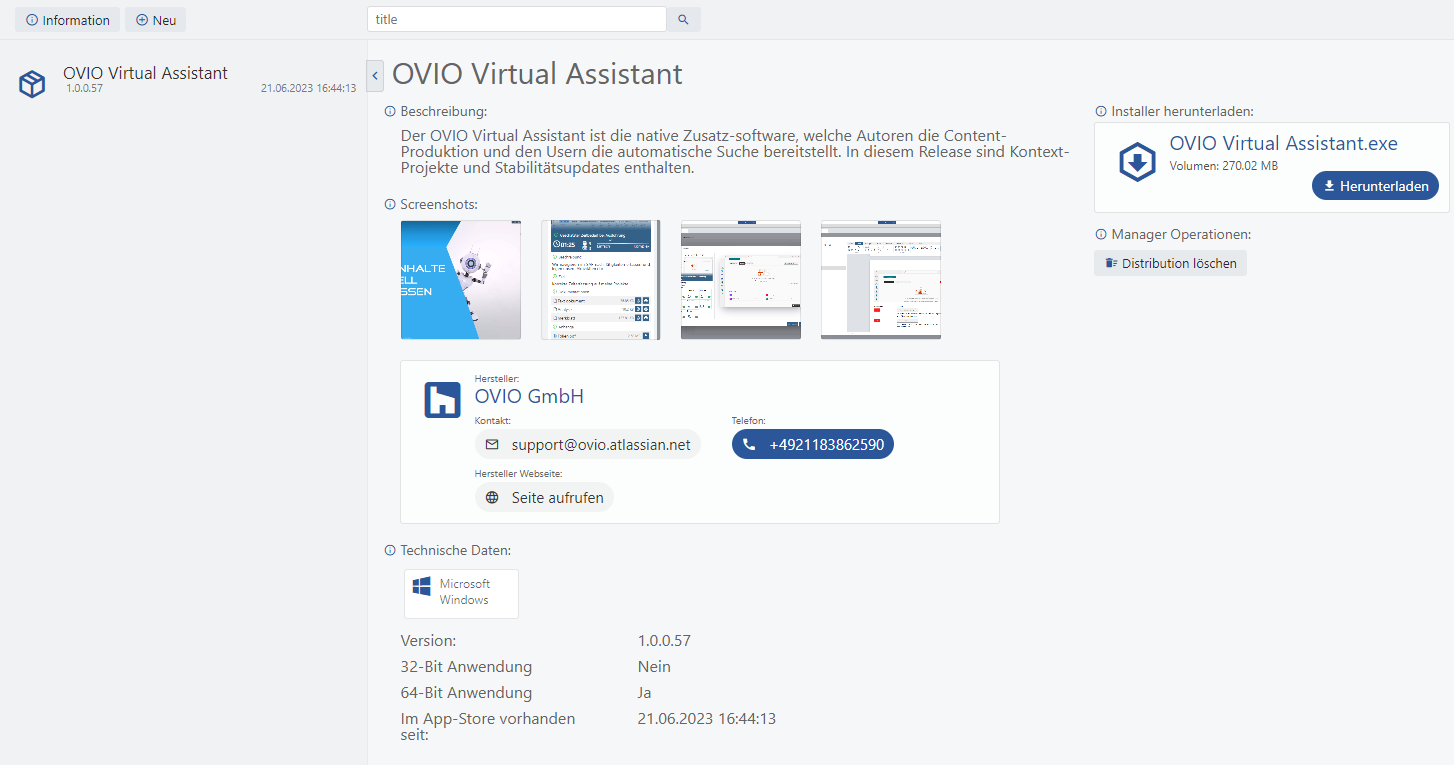
Task: Click the 32-Bit Anwendung value Nein
Action: [654, 666]
